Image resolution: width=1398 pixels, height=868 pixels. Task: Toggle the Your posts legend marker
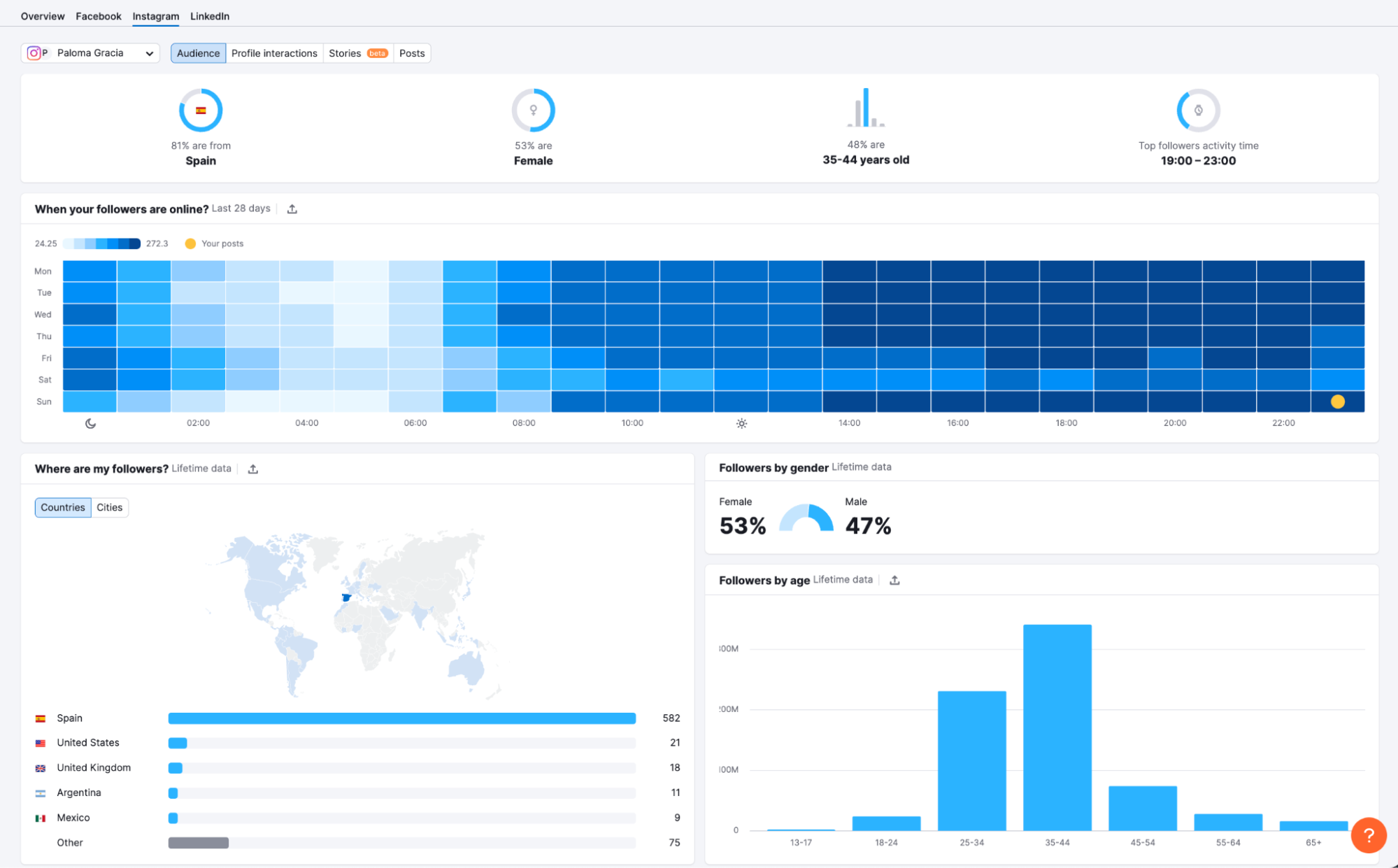(x=190, y=243)
